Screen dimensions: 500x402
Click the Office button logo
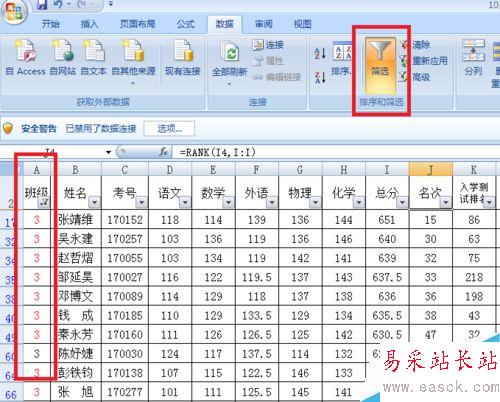14,12
